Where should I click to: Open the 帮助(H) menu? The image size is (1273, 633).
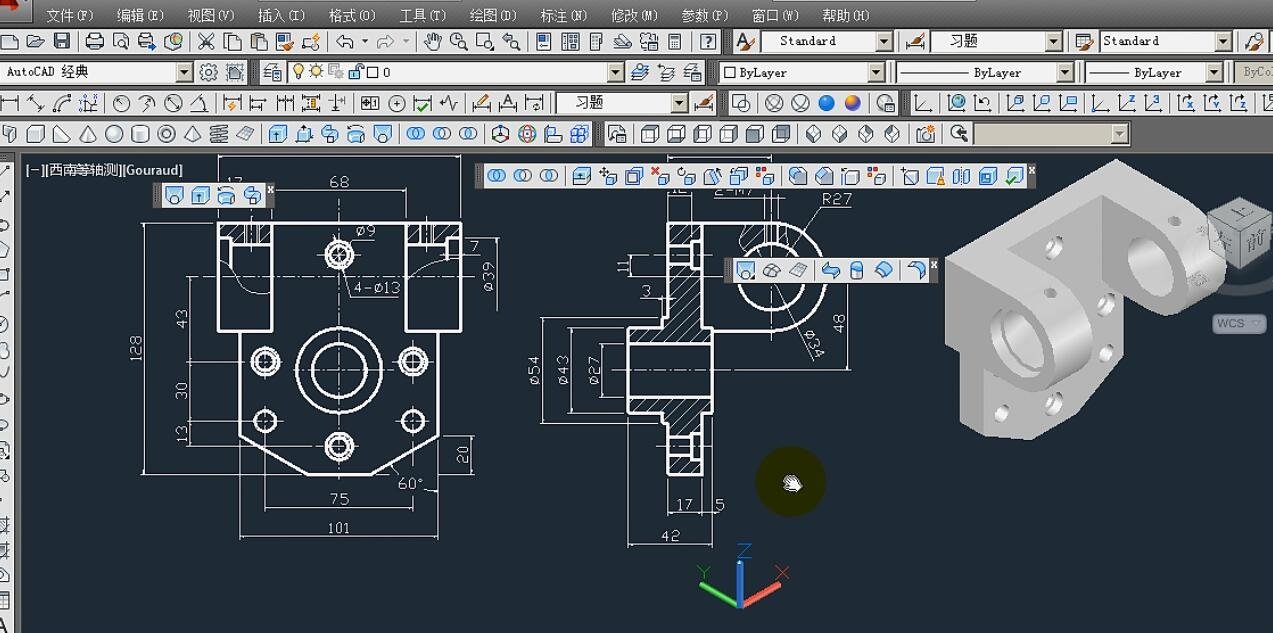tap(846, 15)
